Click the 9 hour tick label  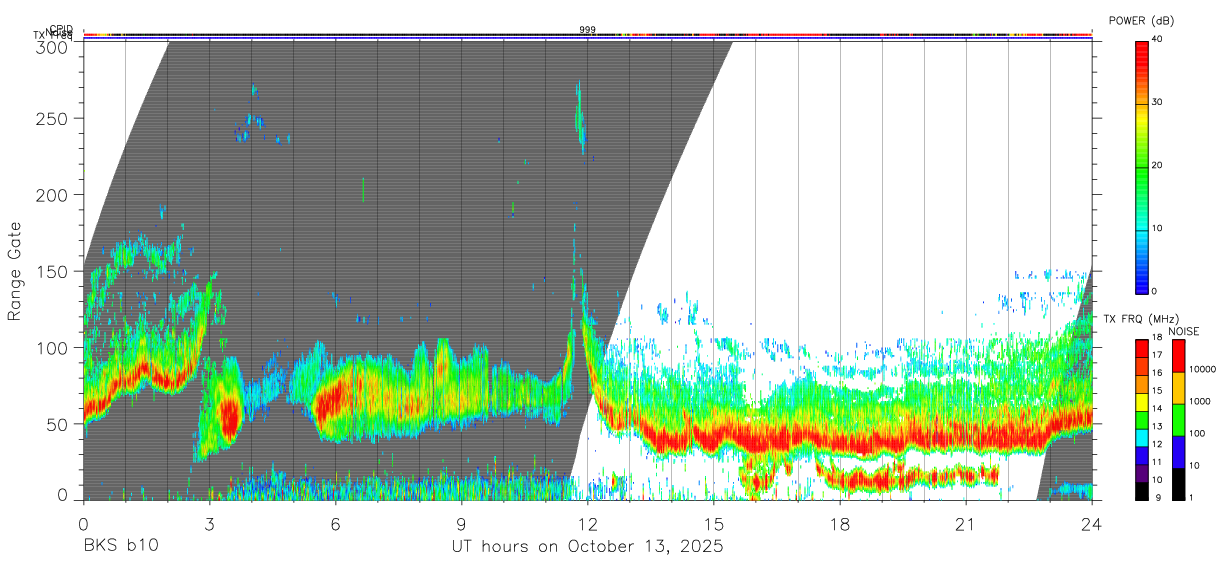(x=461, y=523)
